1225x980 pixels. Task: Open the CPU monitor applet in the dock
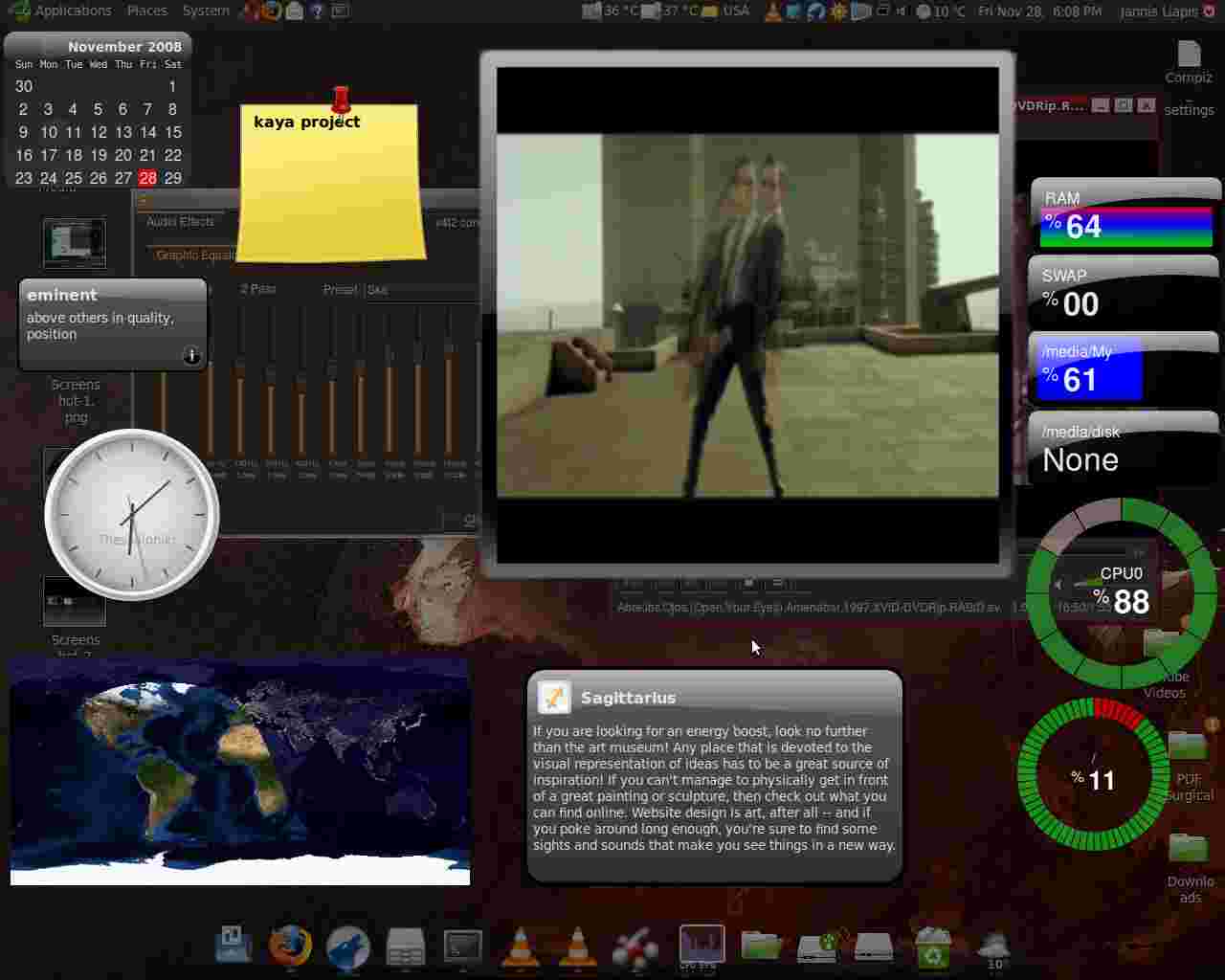pyautogui.click(x=702, y=947)
